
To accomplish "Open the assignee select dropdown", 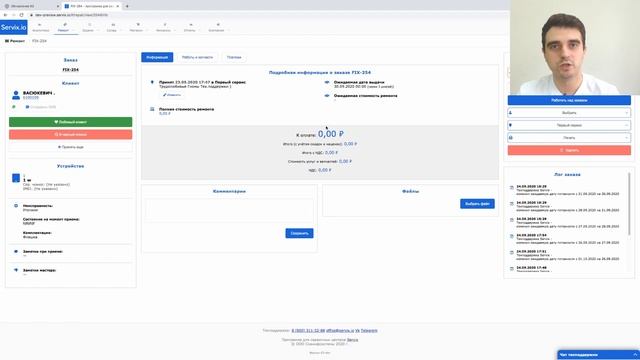I will 569,113.
